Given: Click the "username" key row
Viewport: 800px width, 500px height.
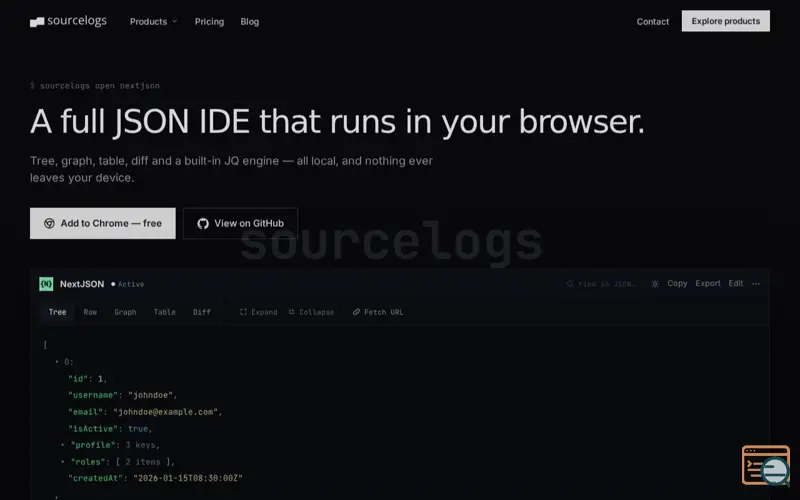Looking at the screenshot, I should point(123,395).
